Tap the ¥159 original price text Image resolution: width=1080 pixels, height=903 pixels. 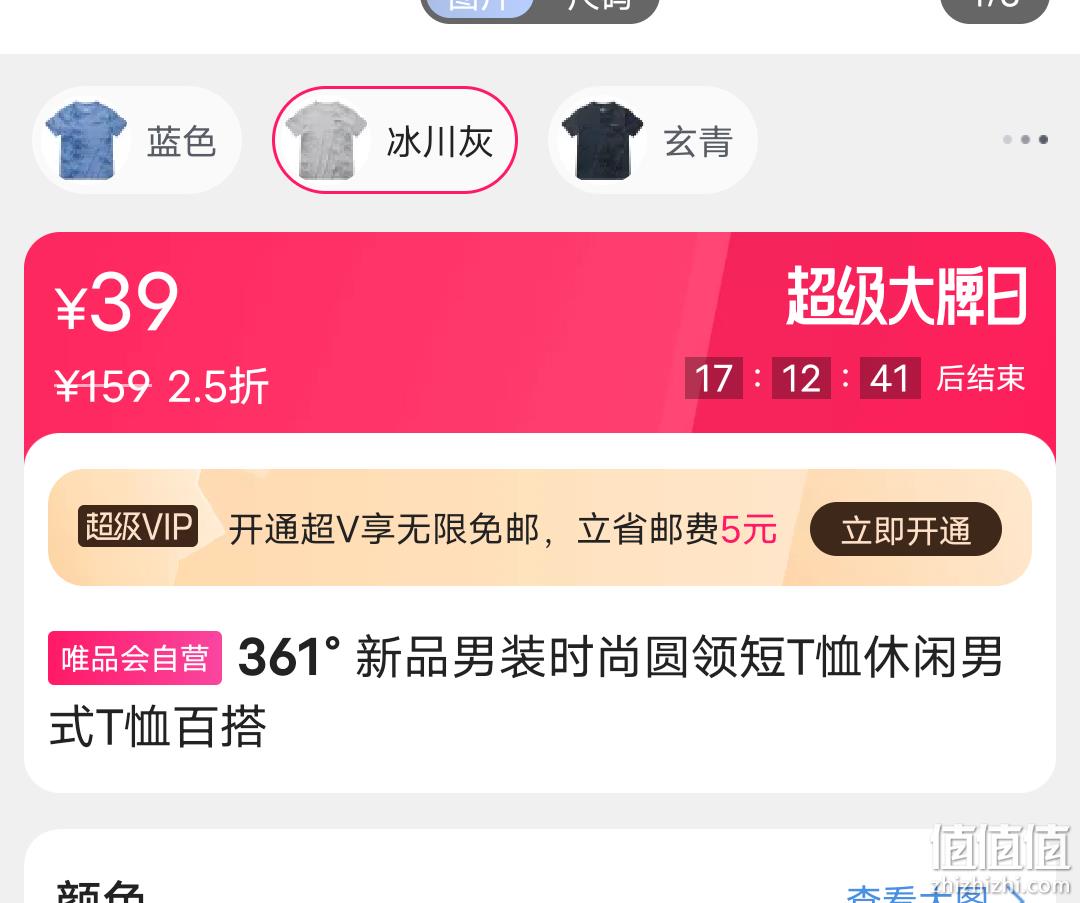[x=102, y=386]
